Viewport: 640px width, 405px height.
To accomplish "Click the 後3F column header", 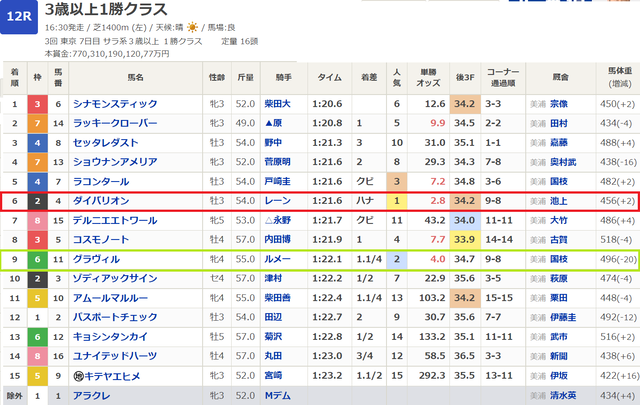I will tap(465, 78).
